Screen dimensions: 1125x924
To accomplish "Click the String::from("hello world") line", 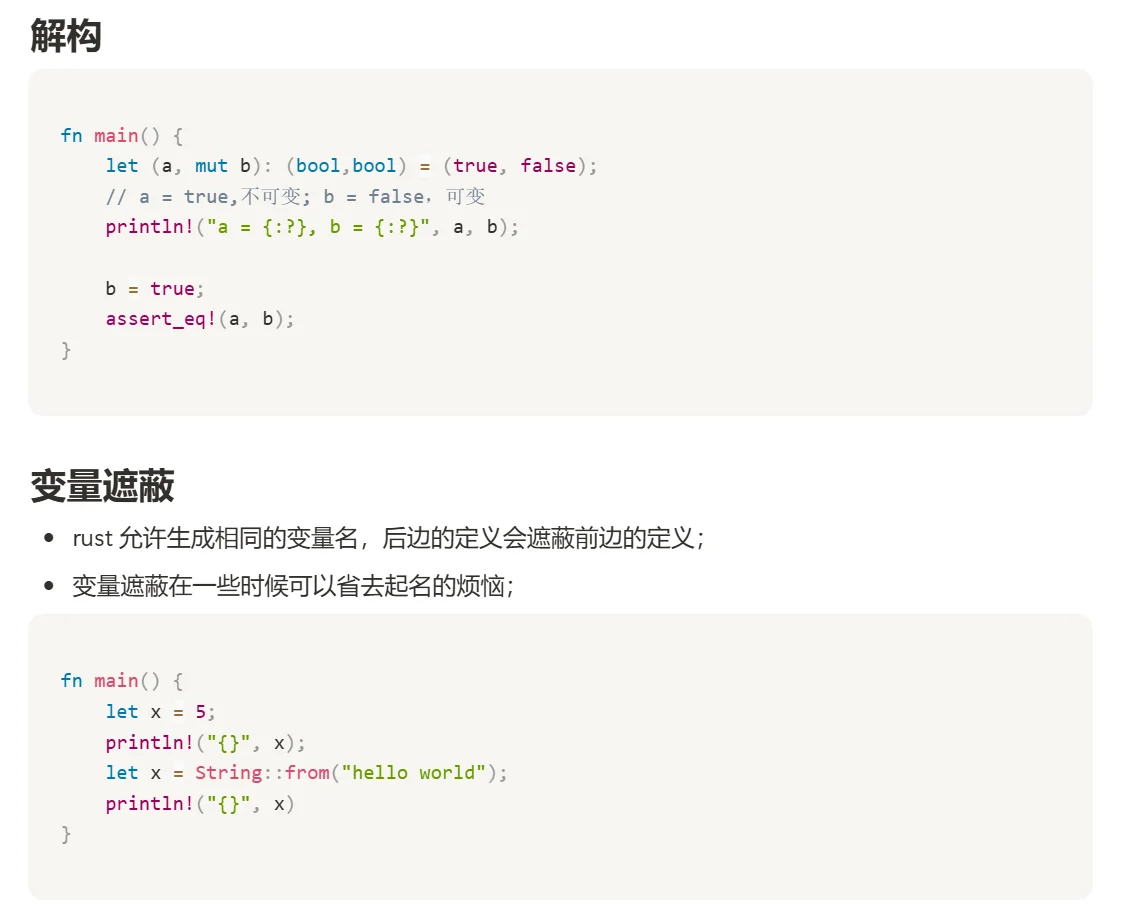I will coord(306,773).
